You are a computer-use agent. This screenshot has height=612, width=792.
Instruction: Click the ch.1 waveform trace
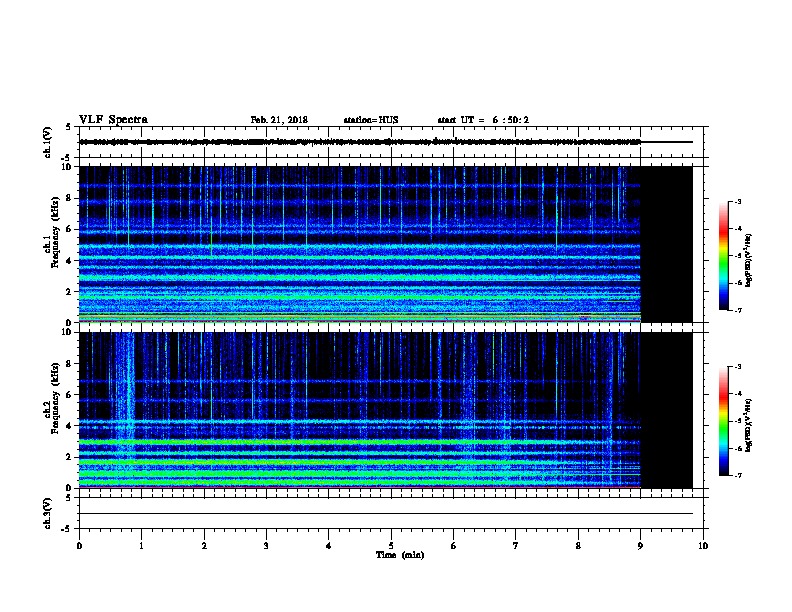click(x=386, y=142)
